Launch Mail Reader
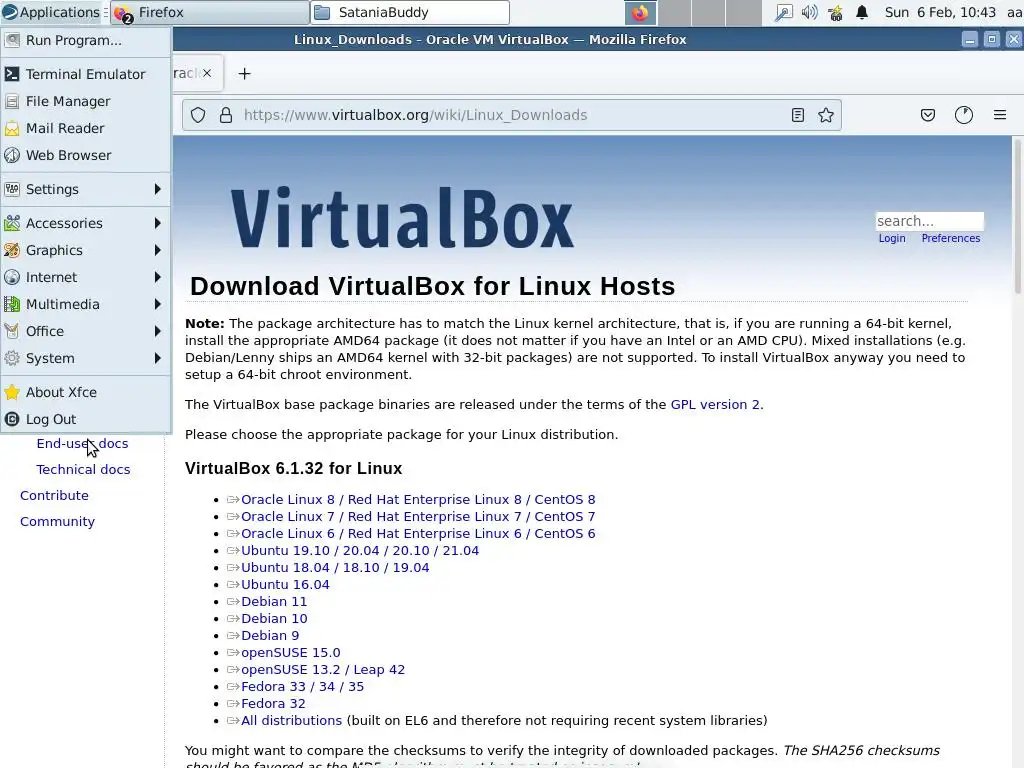This screenshot has width=1024, height=768. pyautogui.click(x=86, y=129)
